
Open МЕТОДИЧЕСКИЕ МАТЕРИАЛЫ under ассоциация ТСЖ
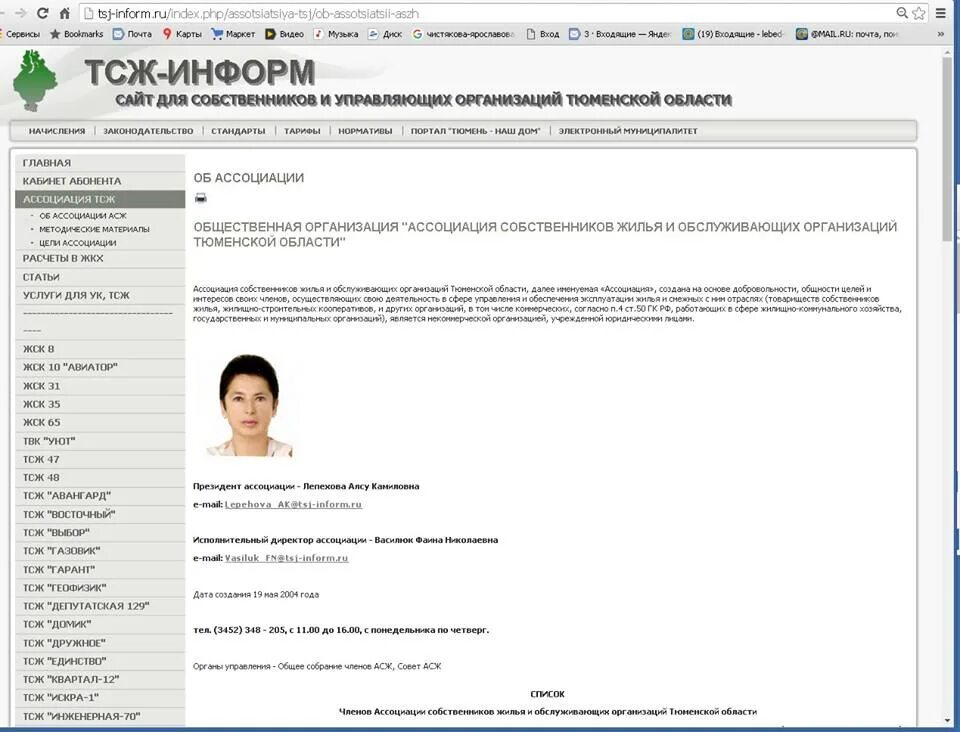[93, 229]
